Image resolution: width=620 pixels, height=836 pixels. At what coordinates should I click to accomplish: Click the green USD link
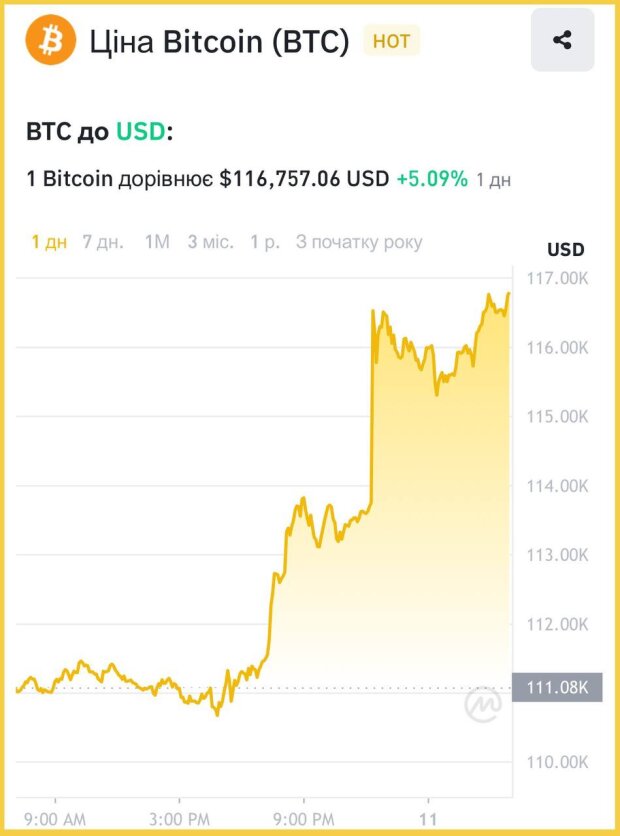pyautogui.click(x=141, y=131)
